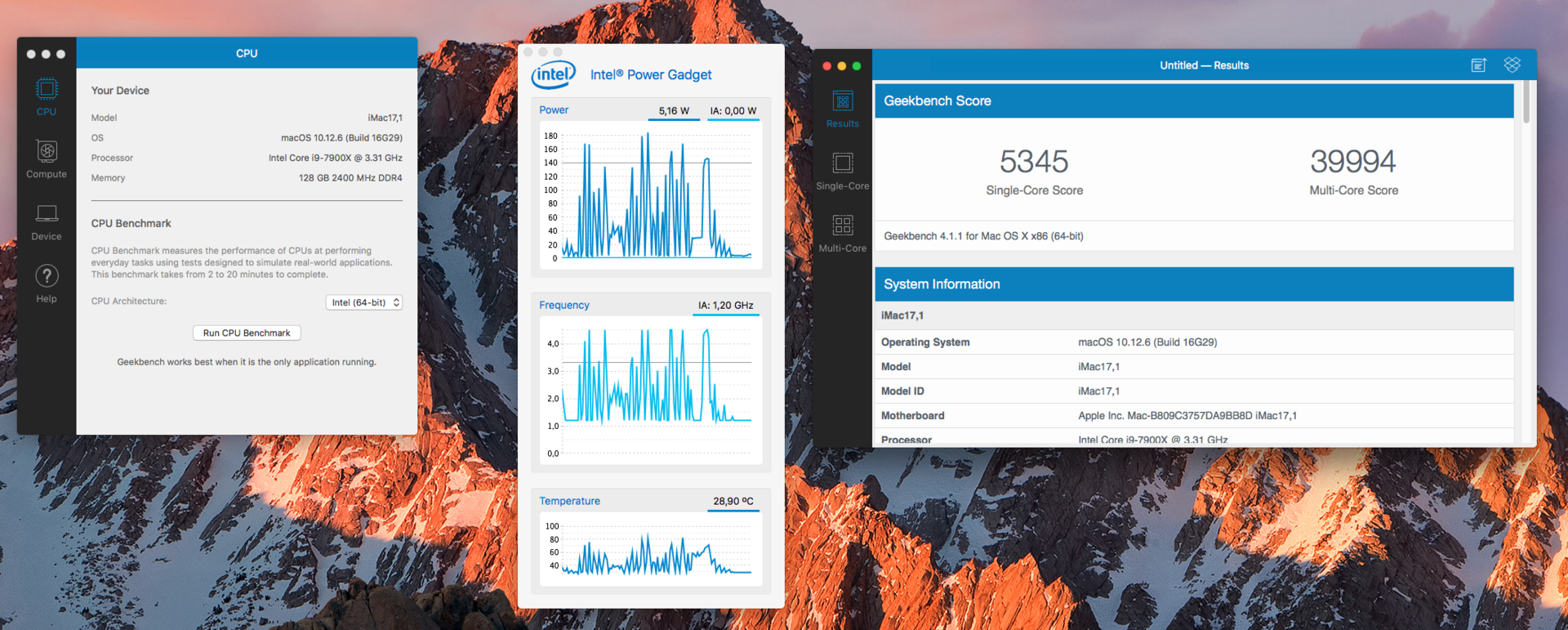Click the CPU Benchmark heading
Screen dimensions: 1568x630
click(131, 223)
